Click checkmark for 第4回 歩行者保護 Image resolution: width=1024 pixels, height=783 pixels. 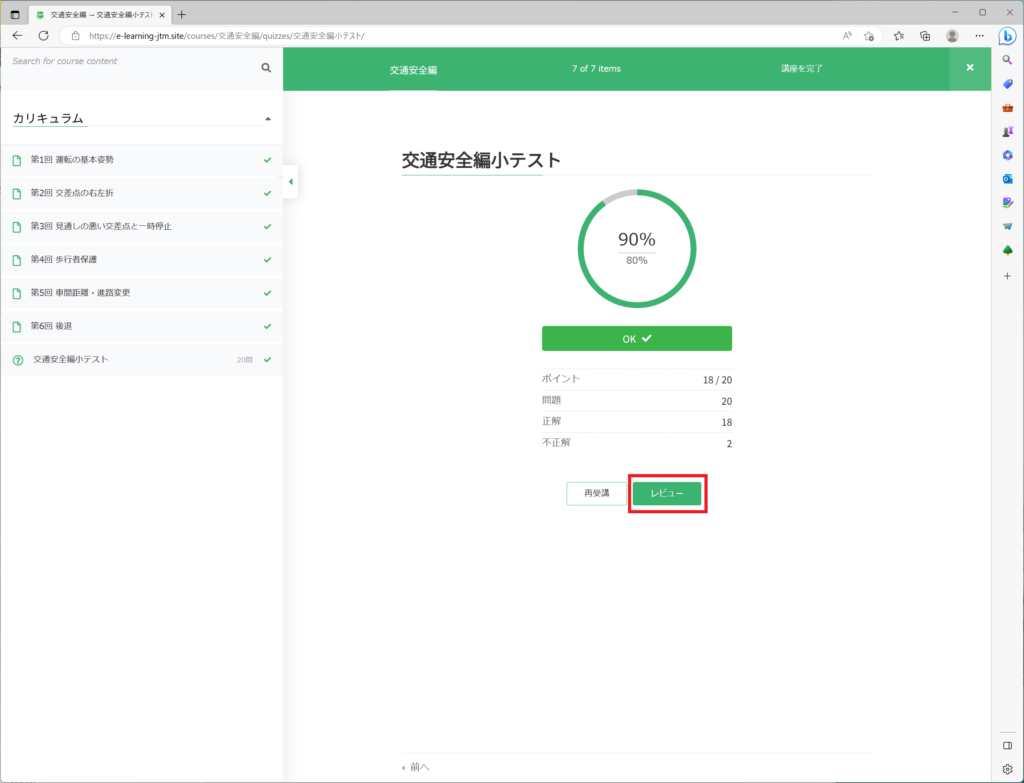tap(267, 260)
